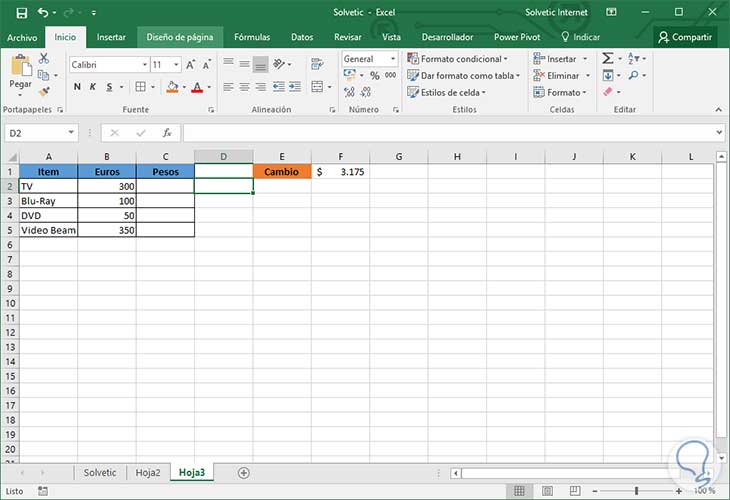Click the Copy icon in Portapapeles
Viewport: 730px width, 500px height.
coord(43,75)
